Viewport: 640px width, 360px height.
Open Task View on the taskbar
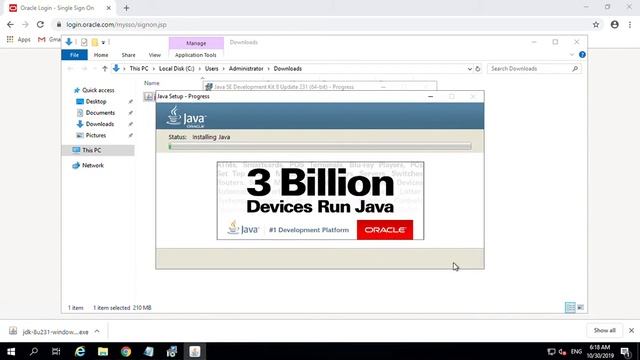click(56, 351)
